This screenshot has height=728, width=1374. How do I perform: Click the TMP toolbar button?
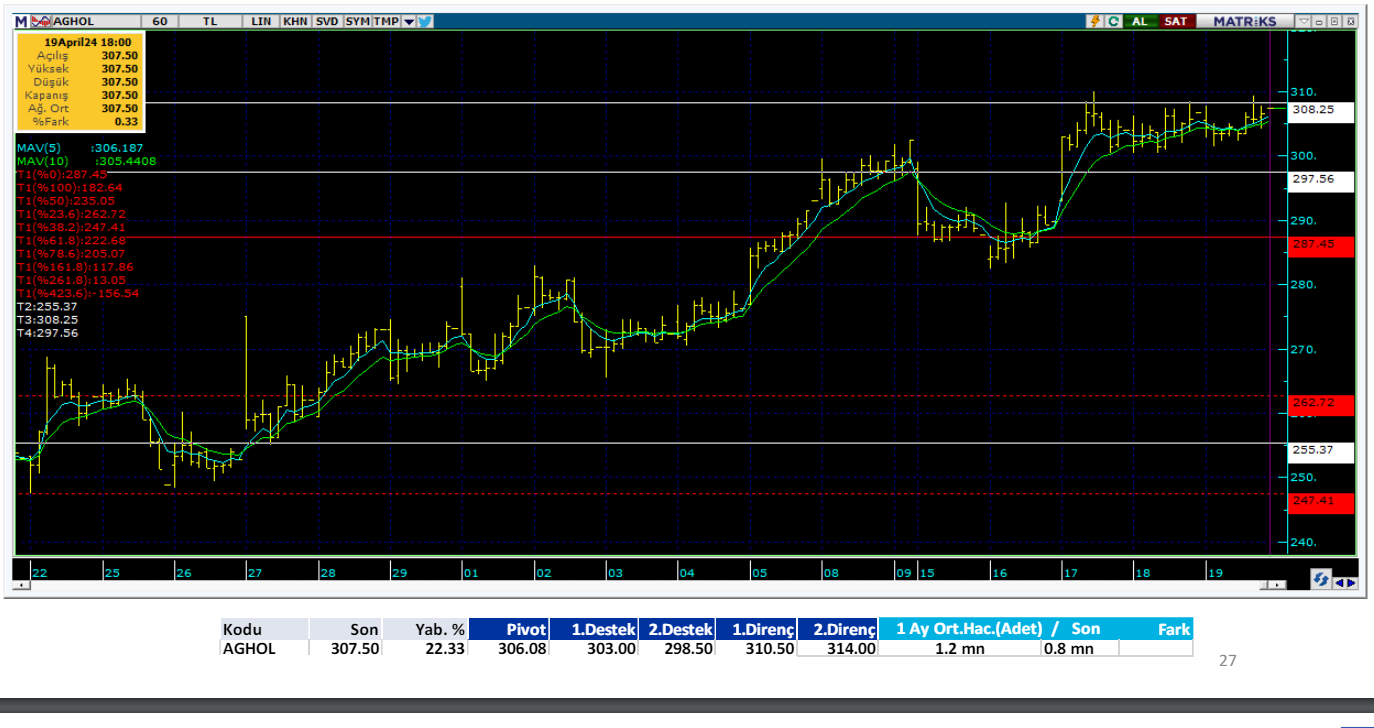(386, 21)
